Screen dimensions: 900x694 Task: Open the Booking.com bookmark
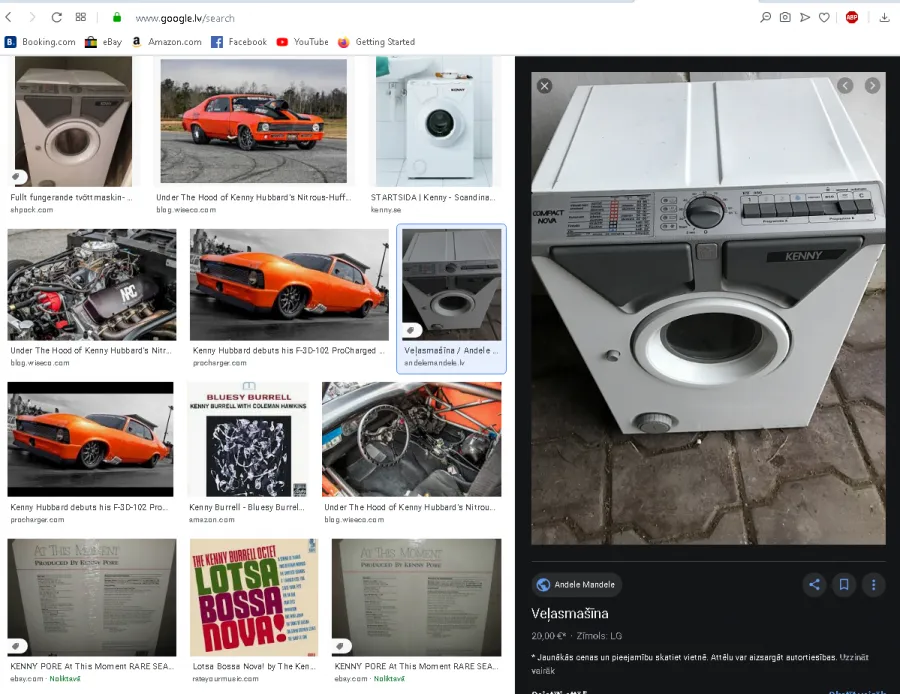tap(40, 42)
